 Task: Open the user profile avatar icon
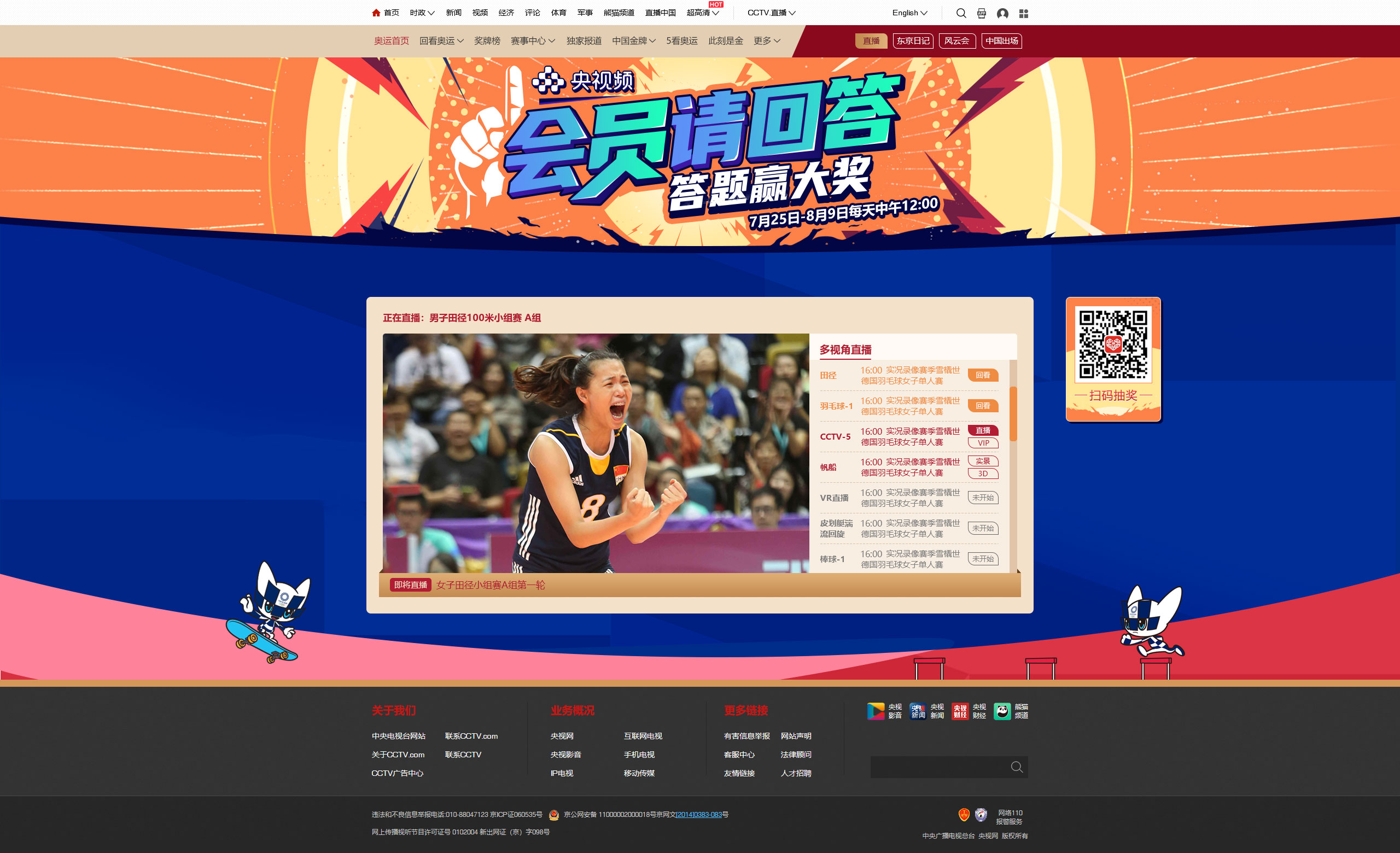point(1002,13)
